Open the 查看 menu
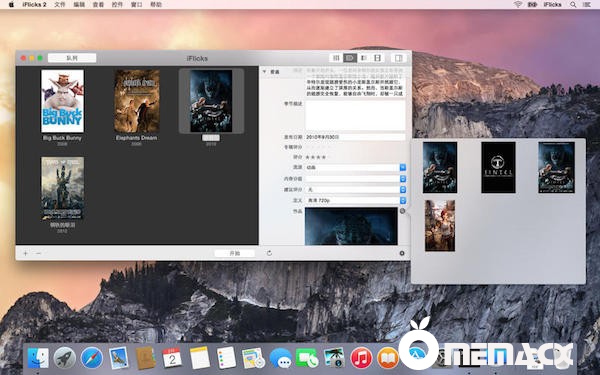The width and height of the screenshot is (600, 375). tap(98, 5)
